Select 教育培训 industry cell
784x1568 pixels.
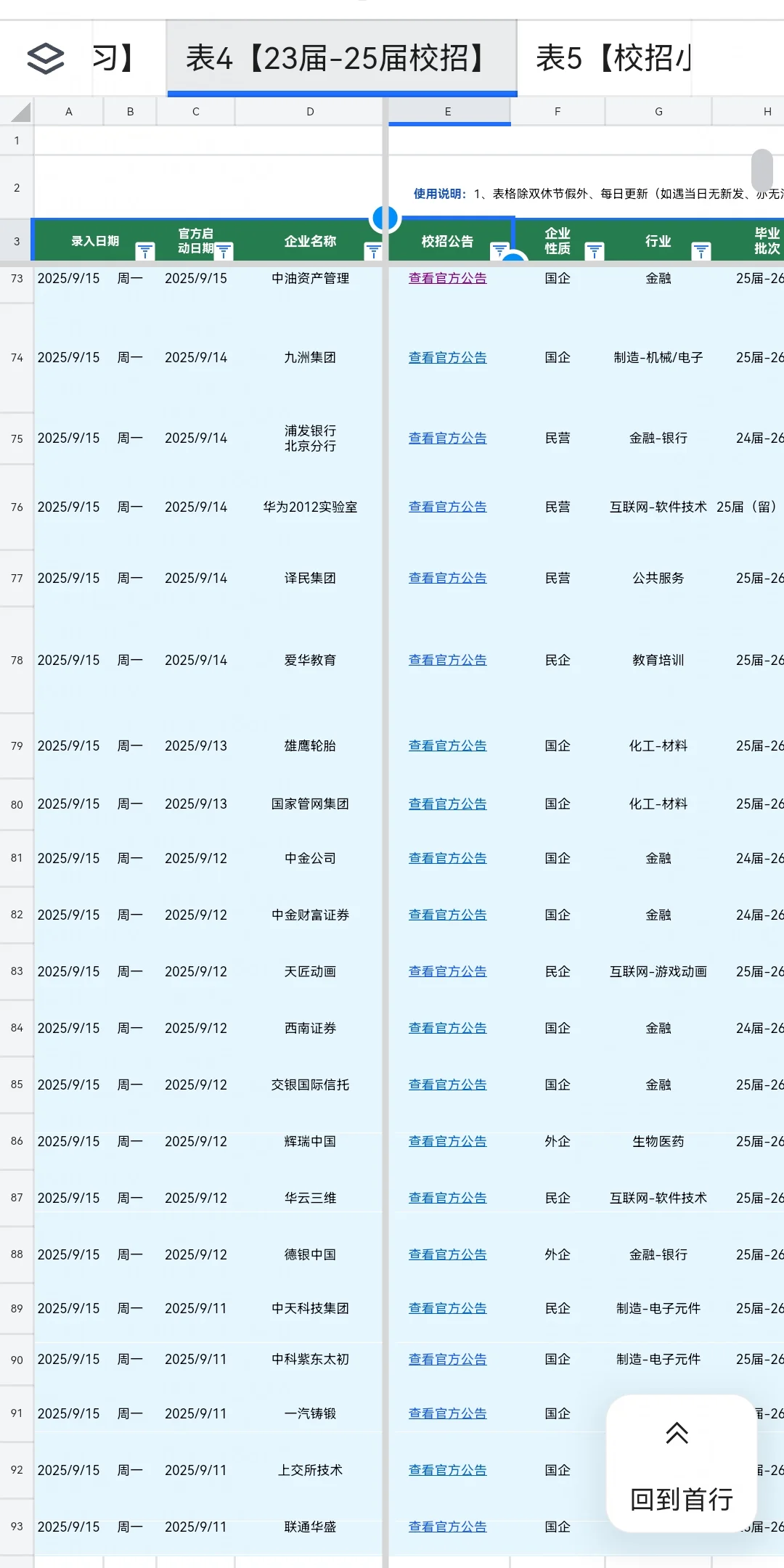point(658,660)
